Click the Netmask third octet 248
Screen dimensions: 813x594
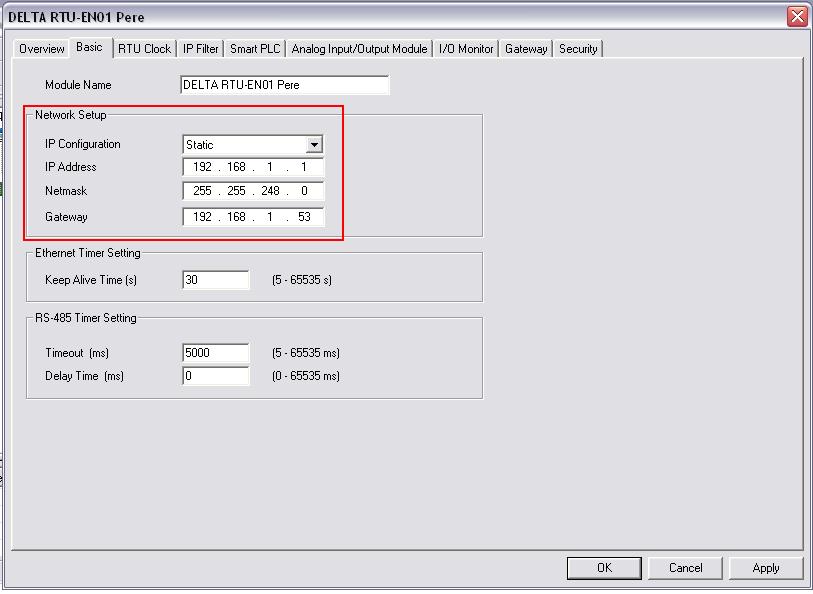[270, 191]
